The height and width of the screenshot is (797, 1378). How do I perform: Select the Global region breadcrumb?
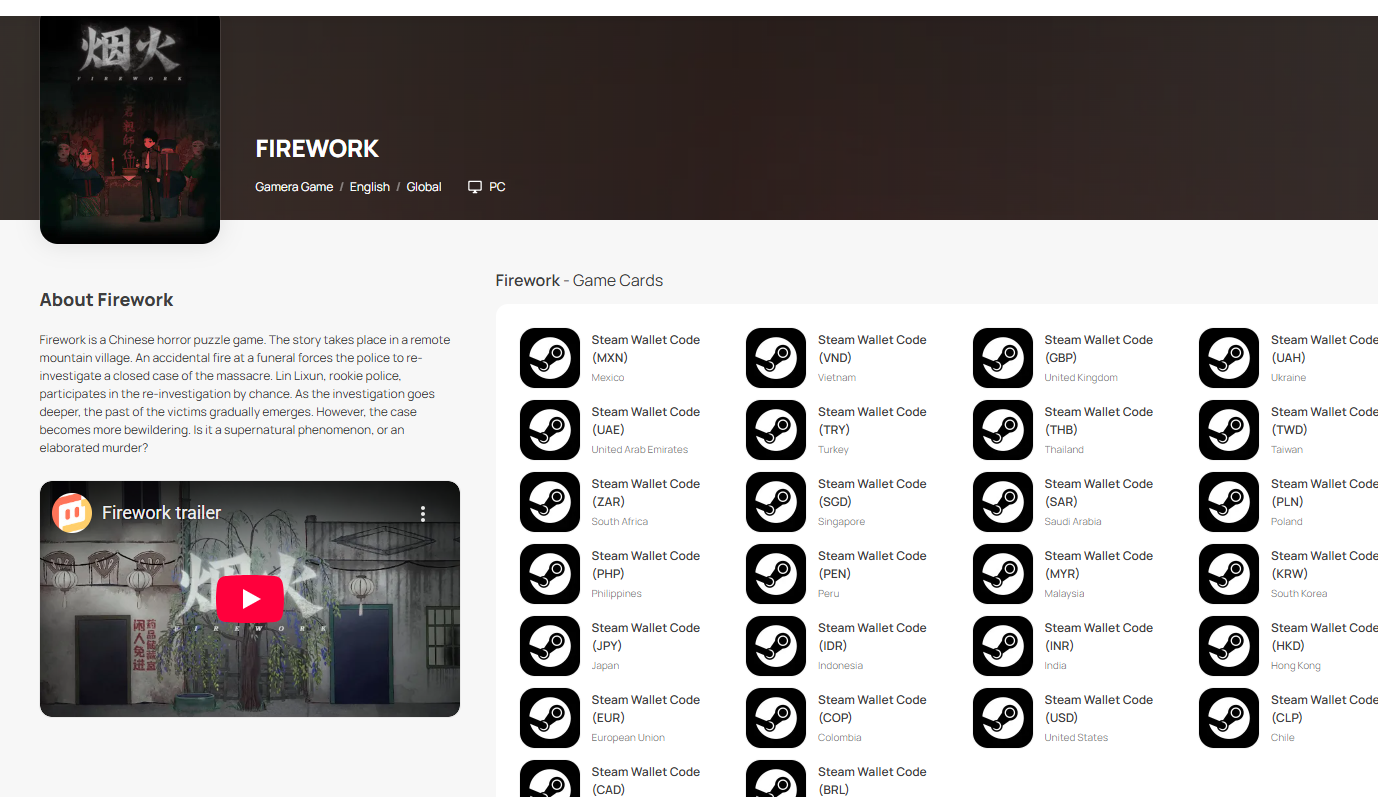[x=423, y=187]
